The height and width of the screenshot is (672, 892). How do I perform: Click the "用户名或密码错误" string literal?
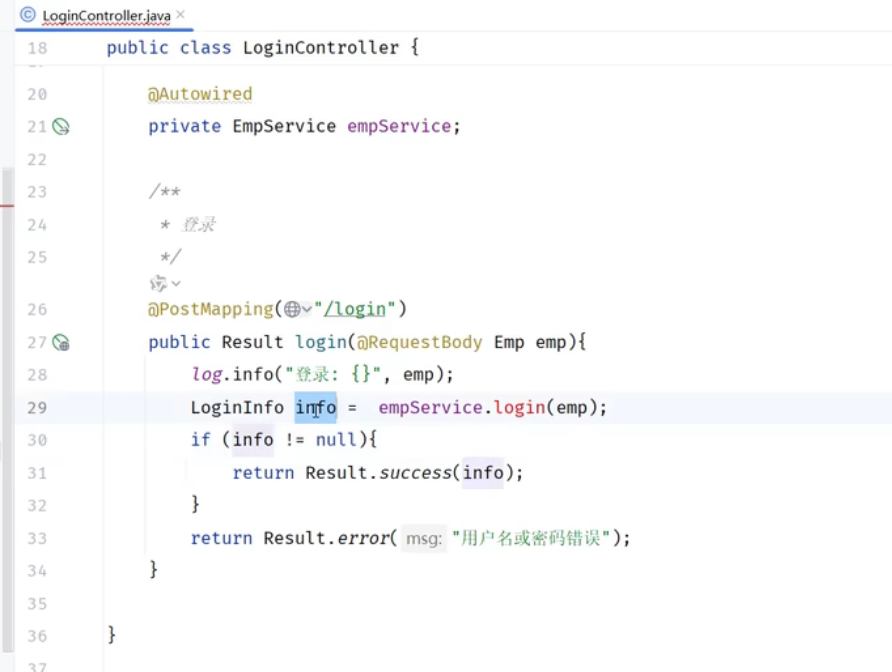pyautogui.click(x=531, y=538)
